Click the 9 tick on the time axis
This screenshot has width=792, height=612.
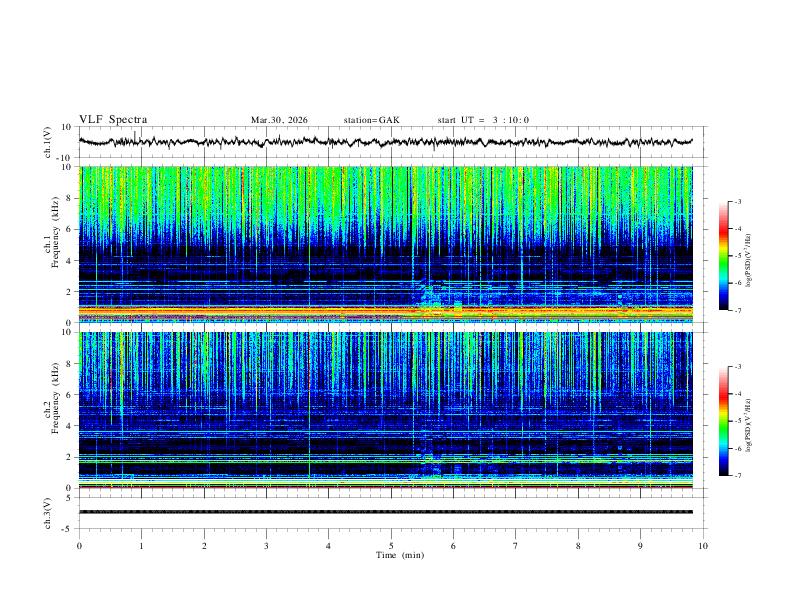click(x=640, y=546)
